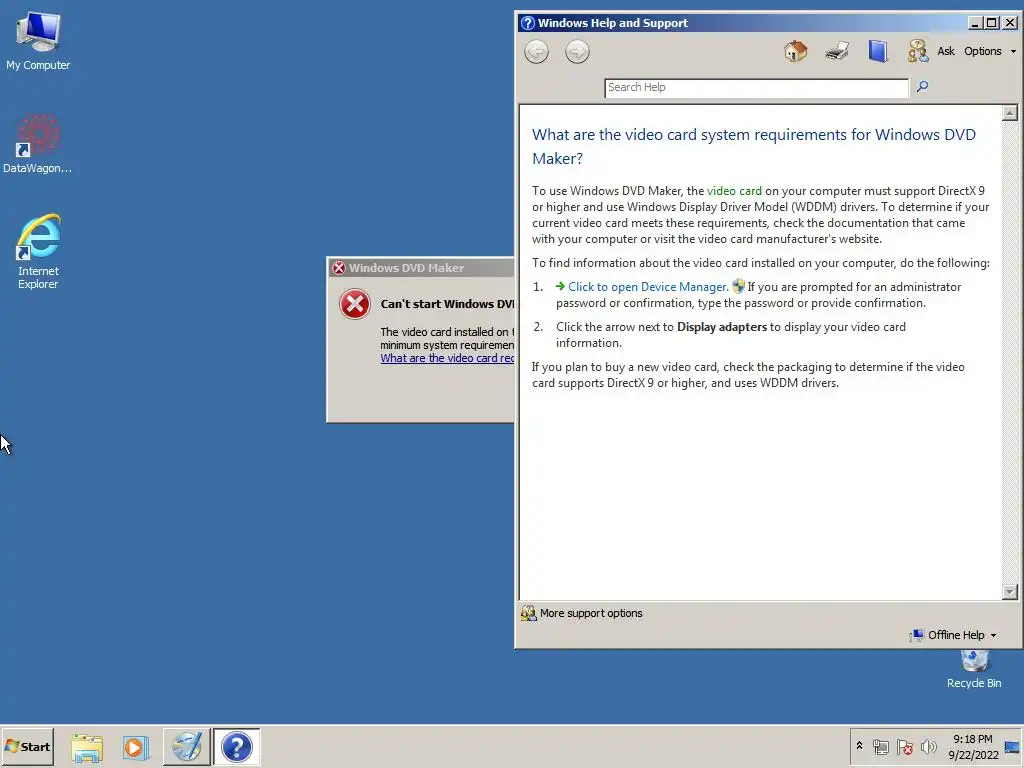Open the clock showing 9:18 PM
Image resolution: width=1024 pixels, height=768 pixels.
tap(973, 747)
